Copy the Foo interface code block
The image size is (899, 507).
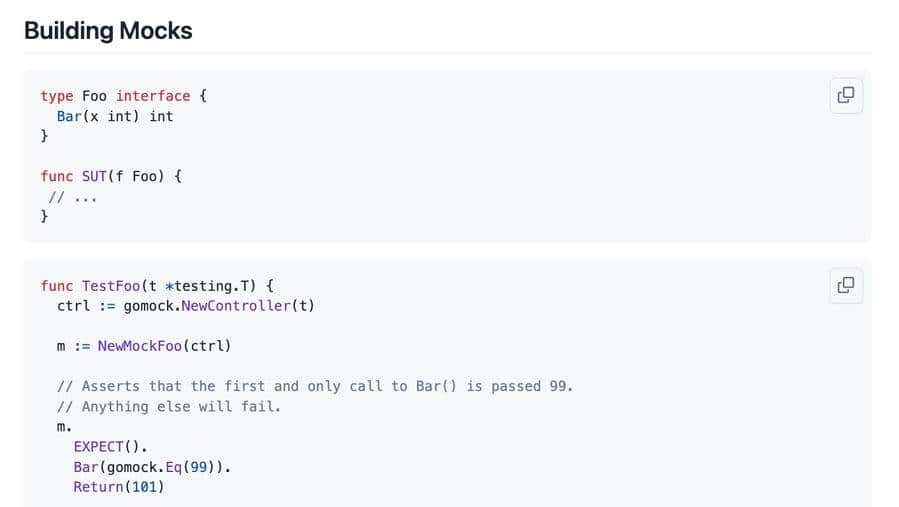[845, 95]
